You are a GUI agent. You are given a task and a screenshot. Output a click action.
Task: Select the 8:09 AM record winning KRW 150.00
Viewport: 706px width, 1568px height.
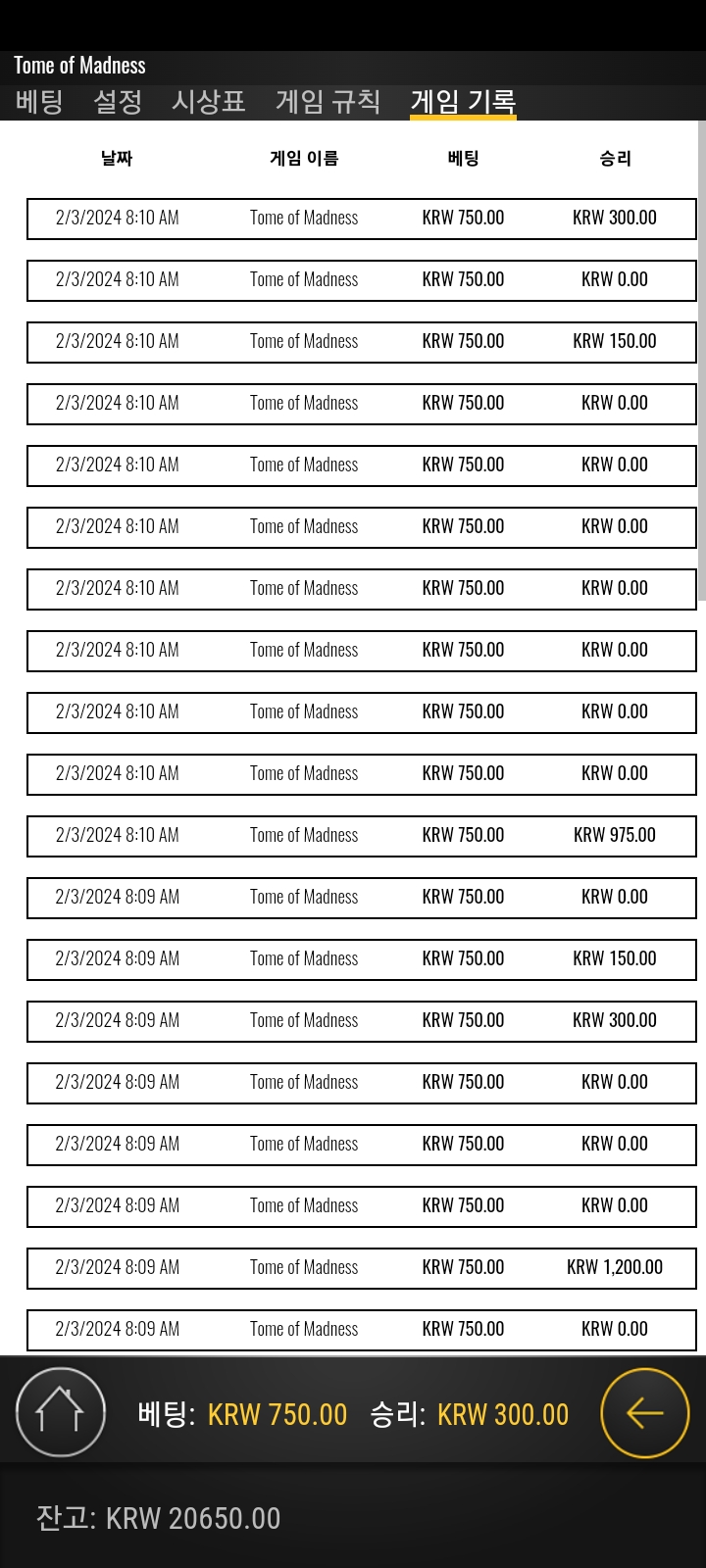(x=362, y=958)
